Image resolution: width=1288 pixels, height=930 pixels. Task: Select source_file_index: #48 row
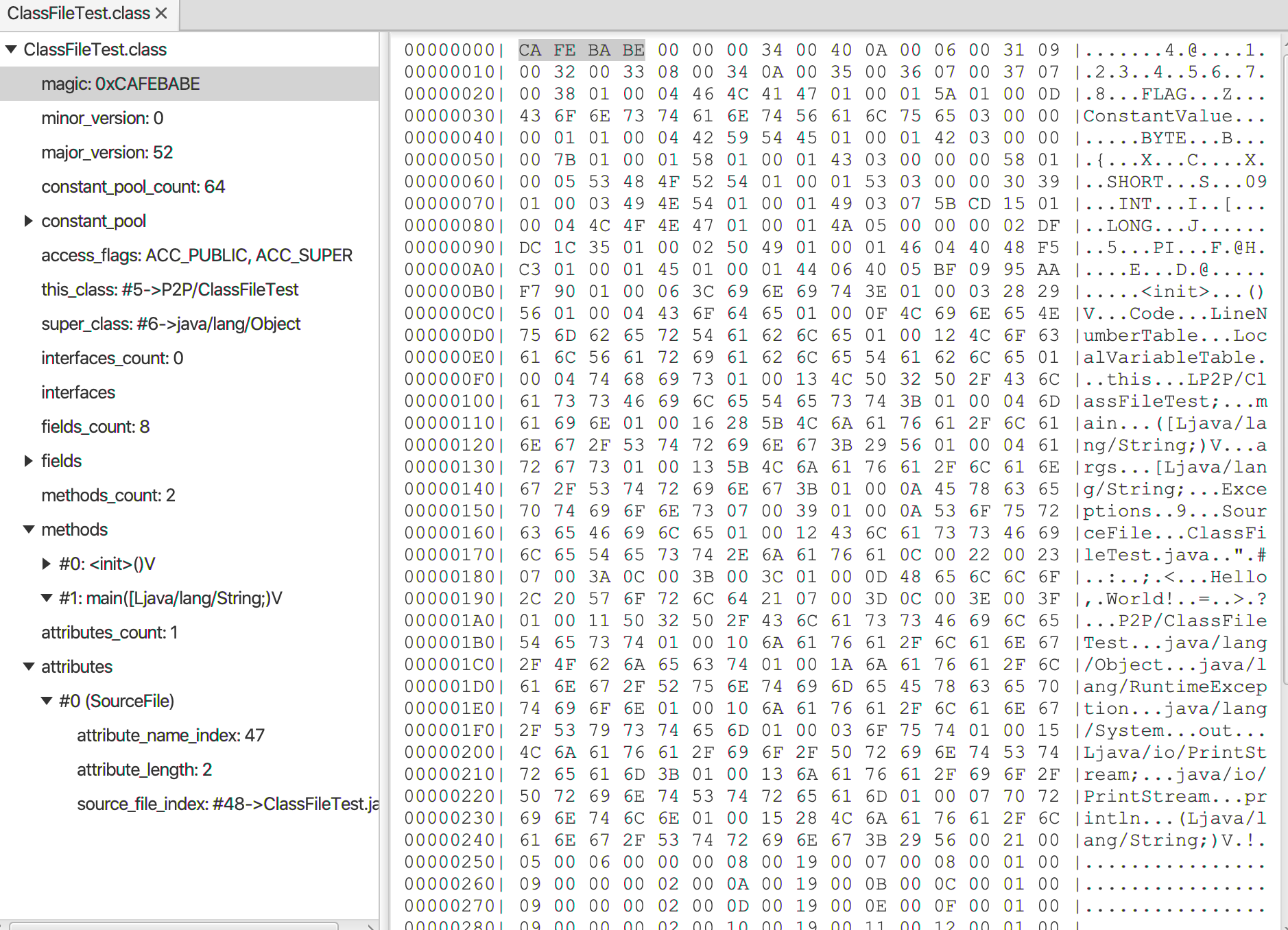[x=189, y=804]
